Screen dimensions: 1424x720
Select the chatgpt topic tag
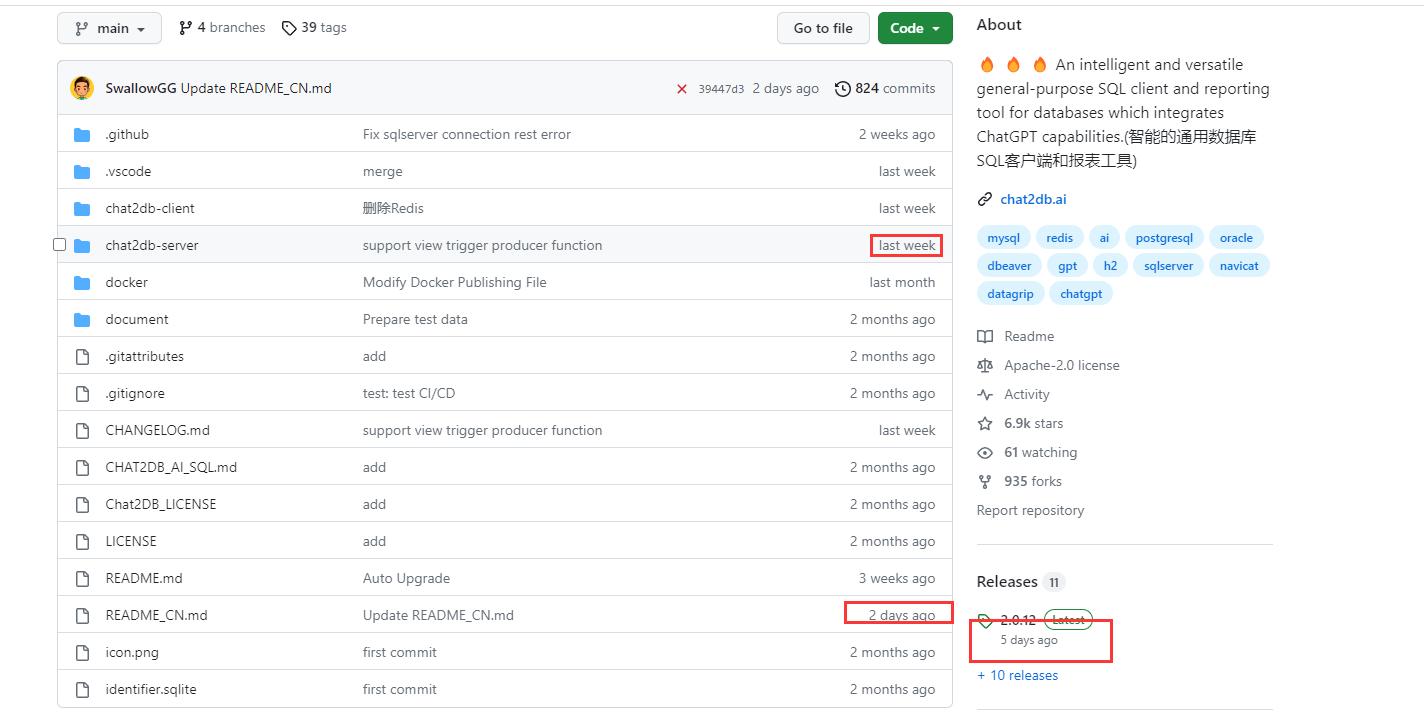[1081, 294]
